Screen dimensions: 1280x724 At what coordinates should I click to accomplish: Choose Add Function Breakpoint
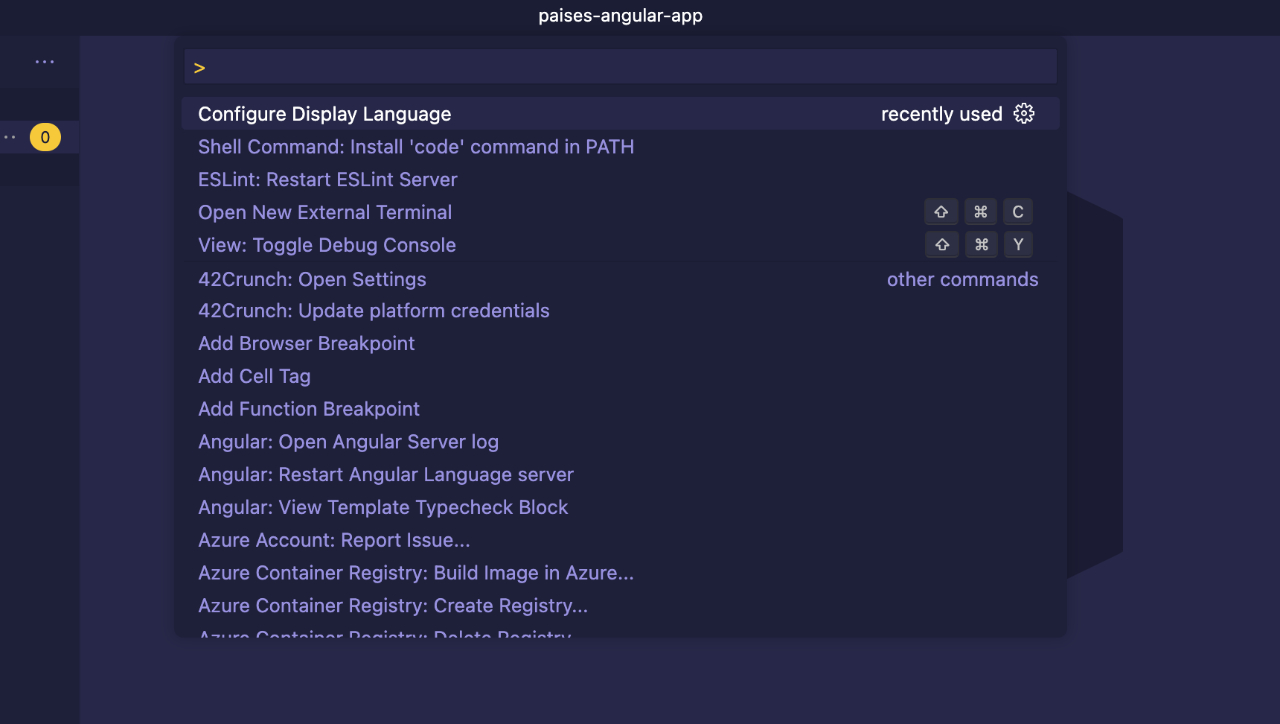tap(620, 409)
